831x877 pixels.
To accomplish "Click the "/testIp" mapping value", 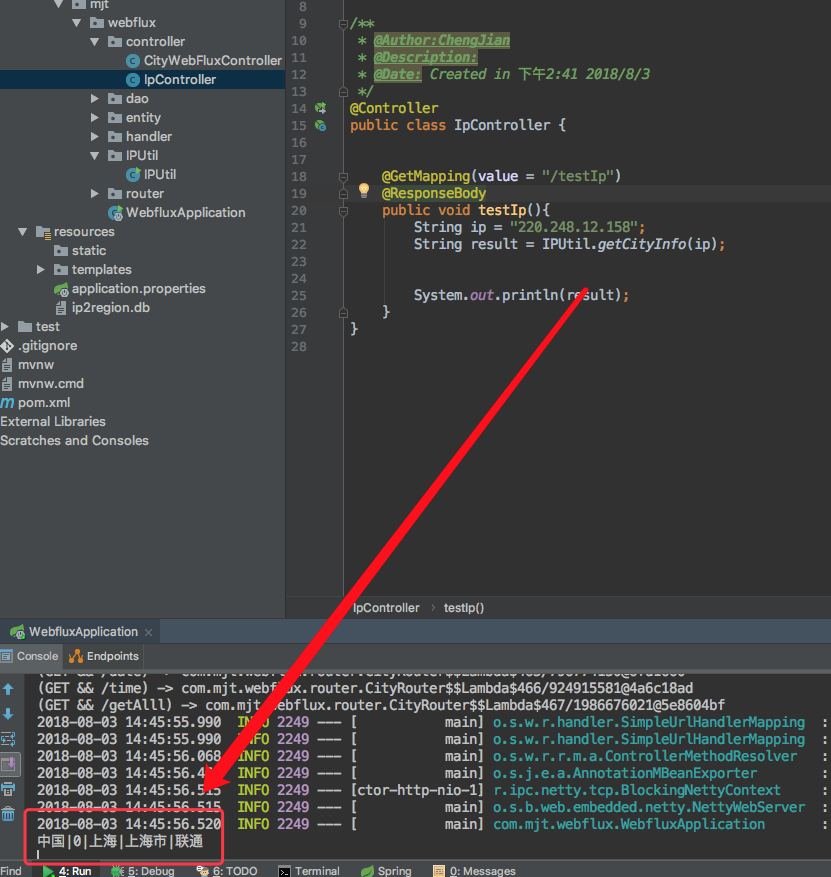I will pyautogui.click(x=578, y=177).
